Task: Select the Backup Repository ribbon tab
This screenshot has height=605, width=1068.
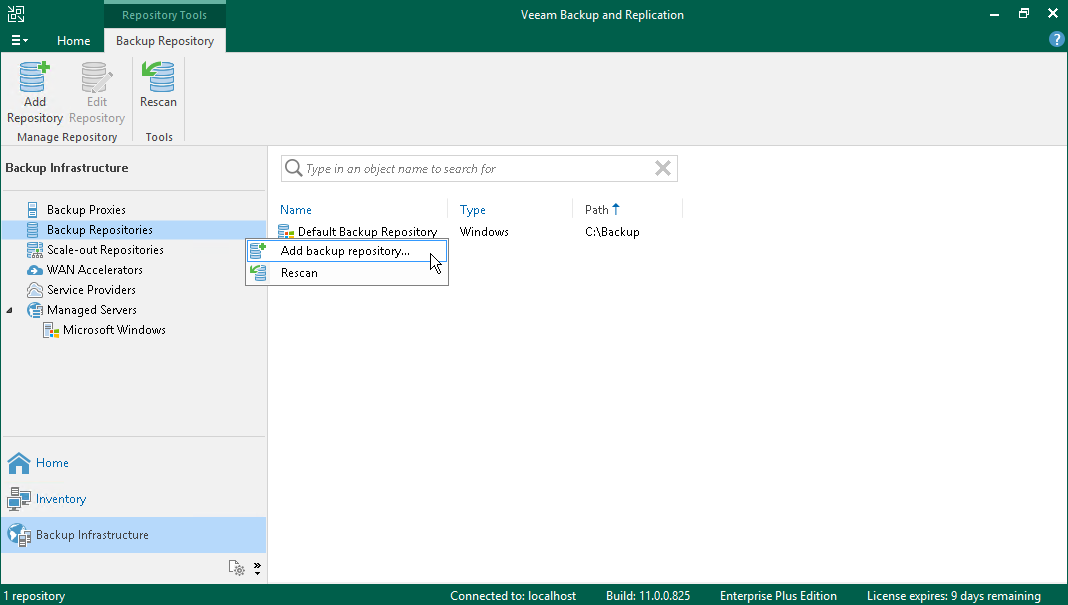Action: click(x=165, y=41)
